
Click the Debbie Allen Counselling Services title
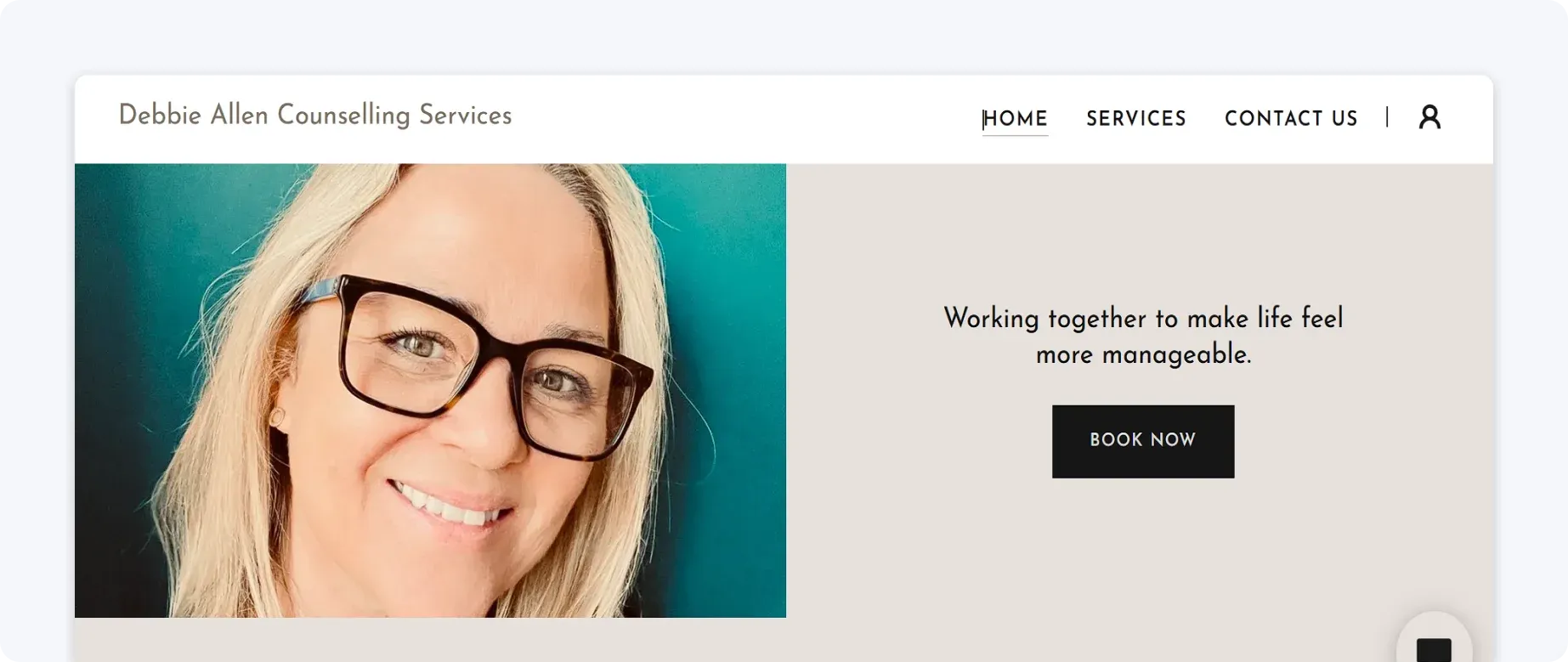tap(315, 116)
